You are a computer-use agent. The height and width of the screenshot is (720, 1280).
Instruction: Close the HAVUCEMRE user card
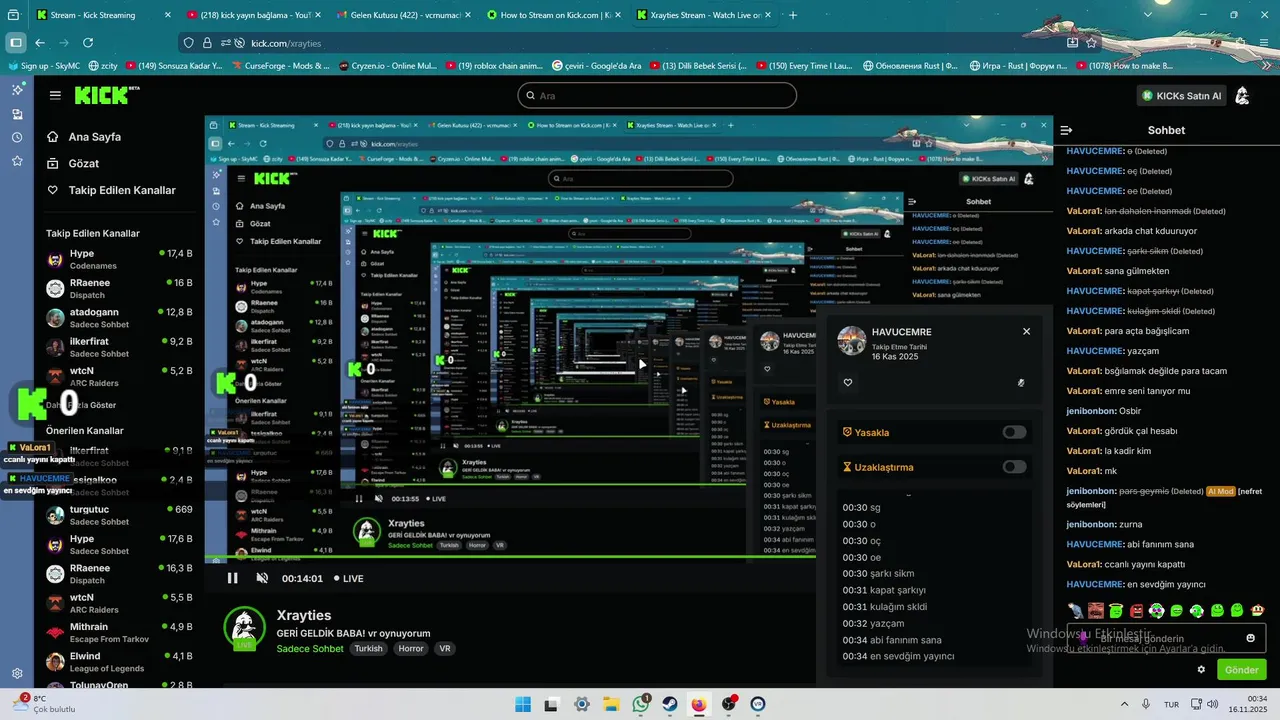click(x=1026, y=331)
